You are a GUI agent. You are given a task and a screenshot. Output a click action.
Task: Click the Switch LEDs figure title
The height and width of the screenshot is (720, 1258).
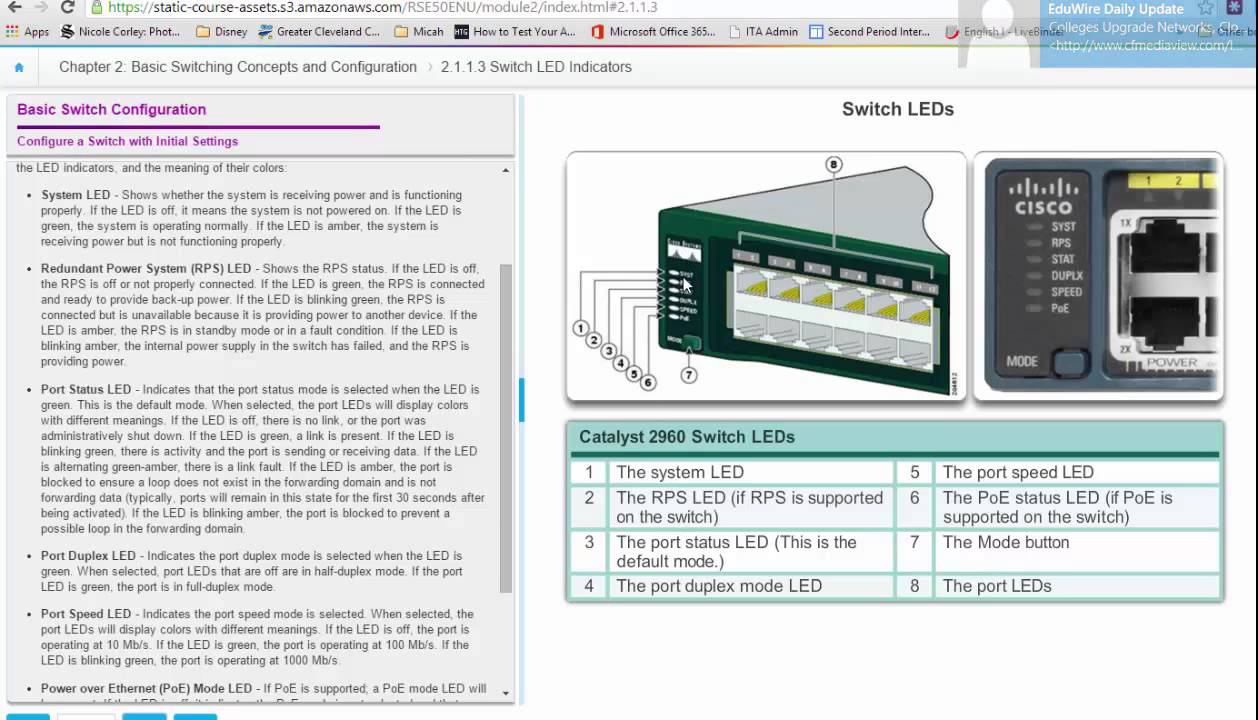coord(898,109)
